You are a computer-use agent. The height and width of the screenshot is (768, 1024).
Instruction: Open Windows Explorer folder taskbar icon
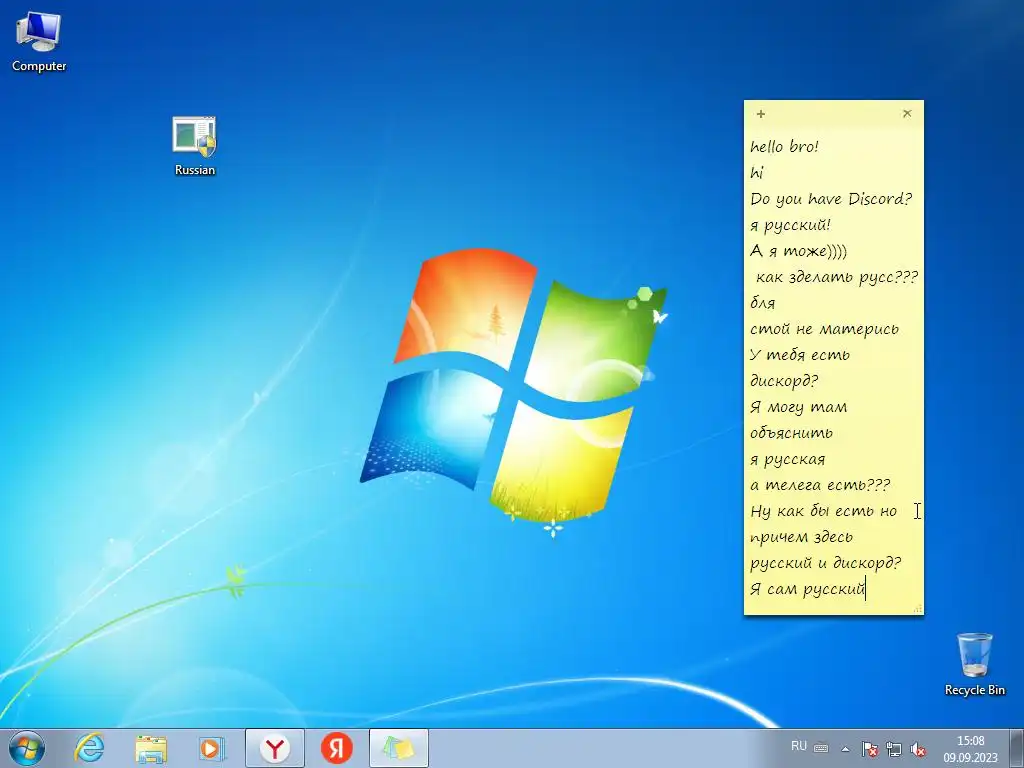click(x=151, y=748)
